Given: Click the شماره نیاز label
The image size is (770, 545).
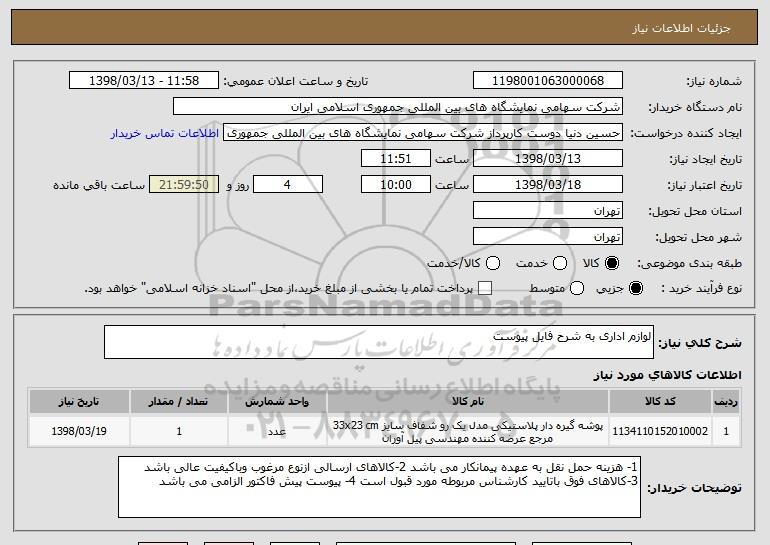Looking at the screenshot, I should click(x=714, y=81).
